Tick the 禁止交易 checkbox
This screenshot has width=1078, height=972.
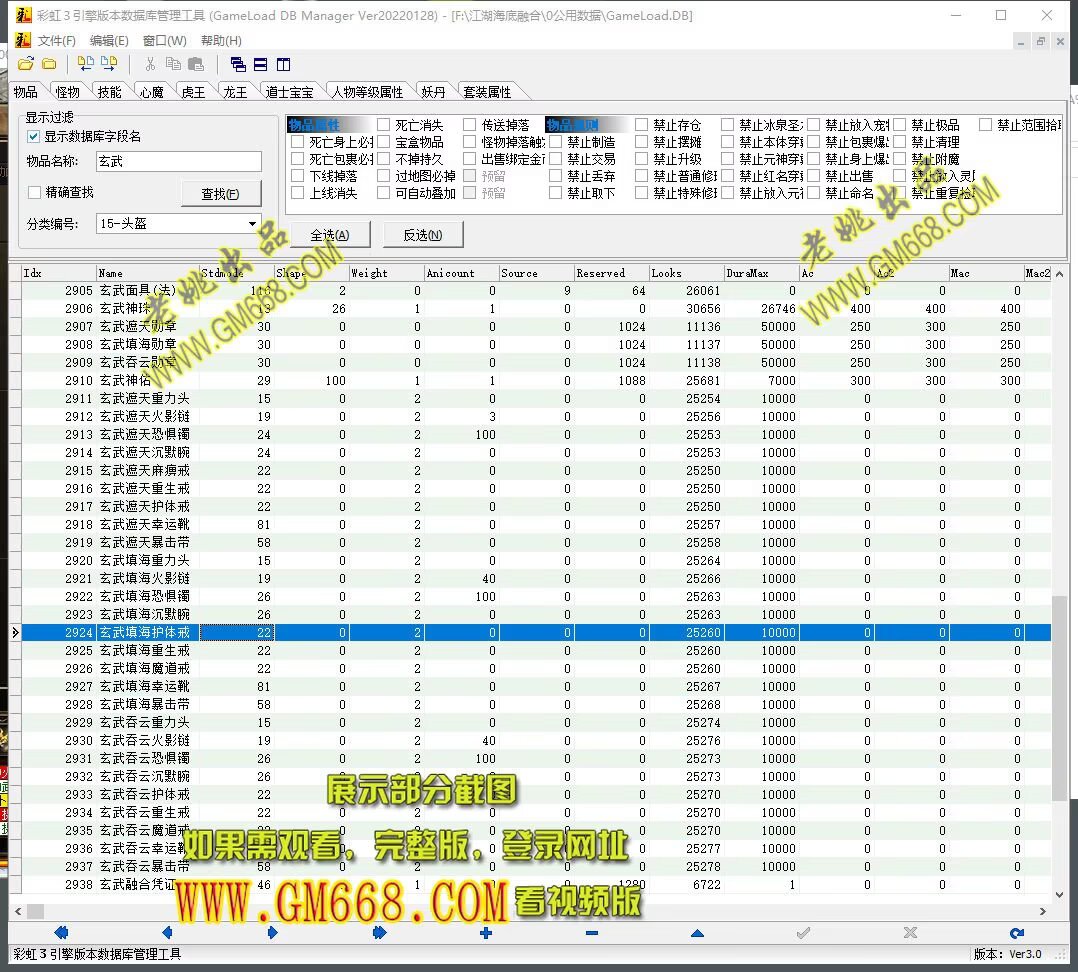pyautogui.click(x=556, y=159)
